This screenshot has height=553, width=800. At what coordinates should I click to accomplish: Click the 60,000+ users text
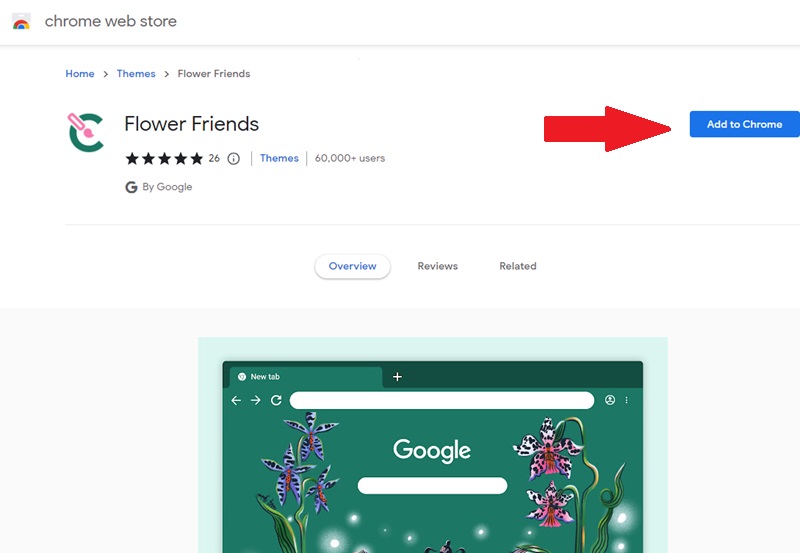pos(350,158)
